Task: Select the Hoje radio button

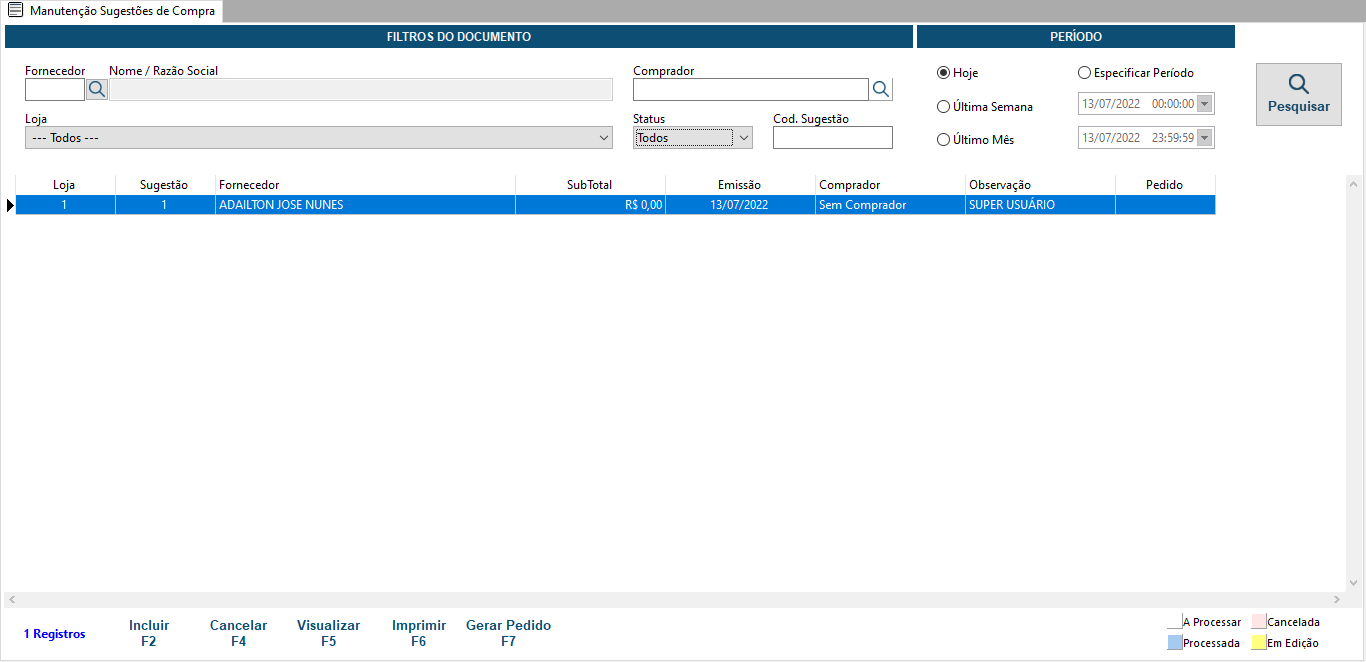Action: 943,73
